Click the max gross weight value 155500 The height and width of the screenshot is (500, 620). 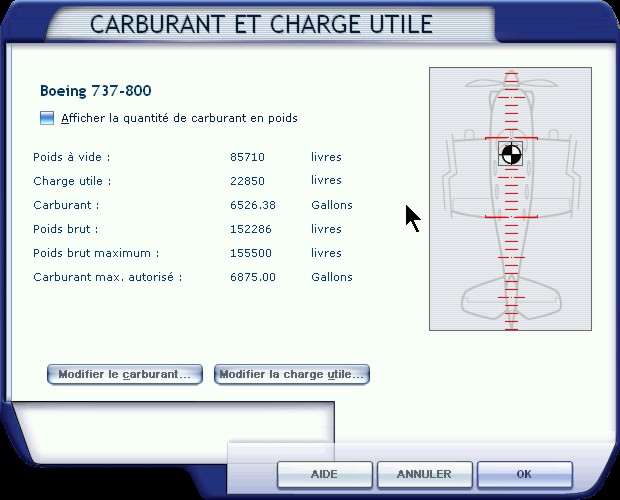point(251,253)
